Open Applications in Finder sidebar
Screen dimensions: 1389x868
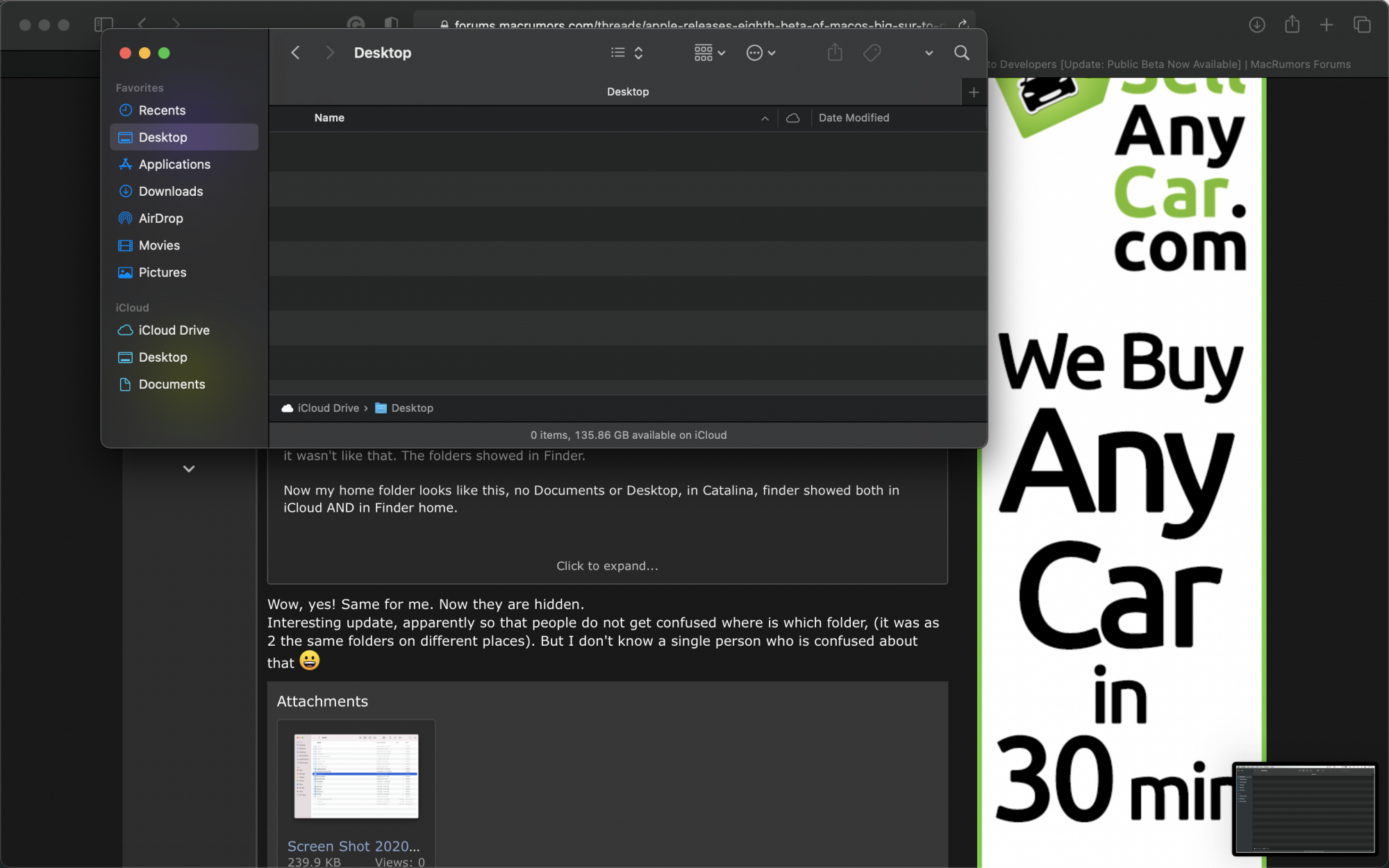184,165
